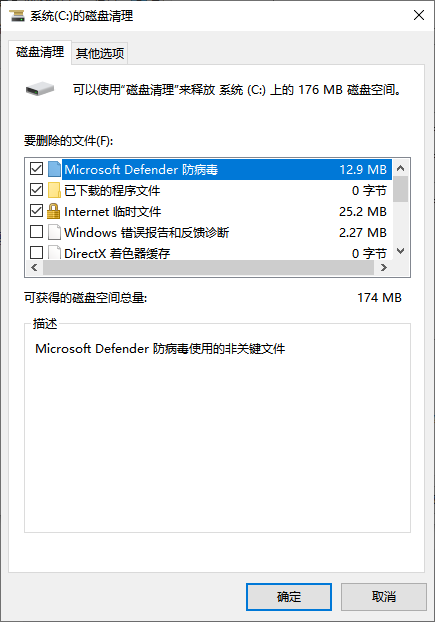
Task: Switch to the 其他选项 tab
Action: tap(100, 53)
